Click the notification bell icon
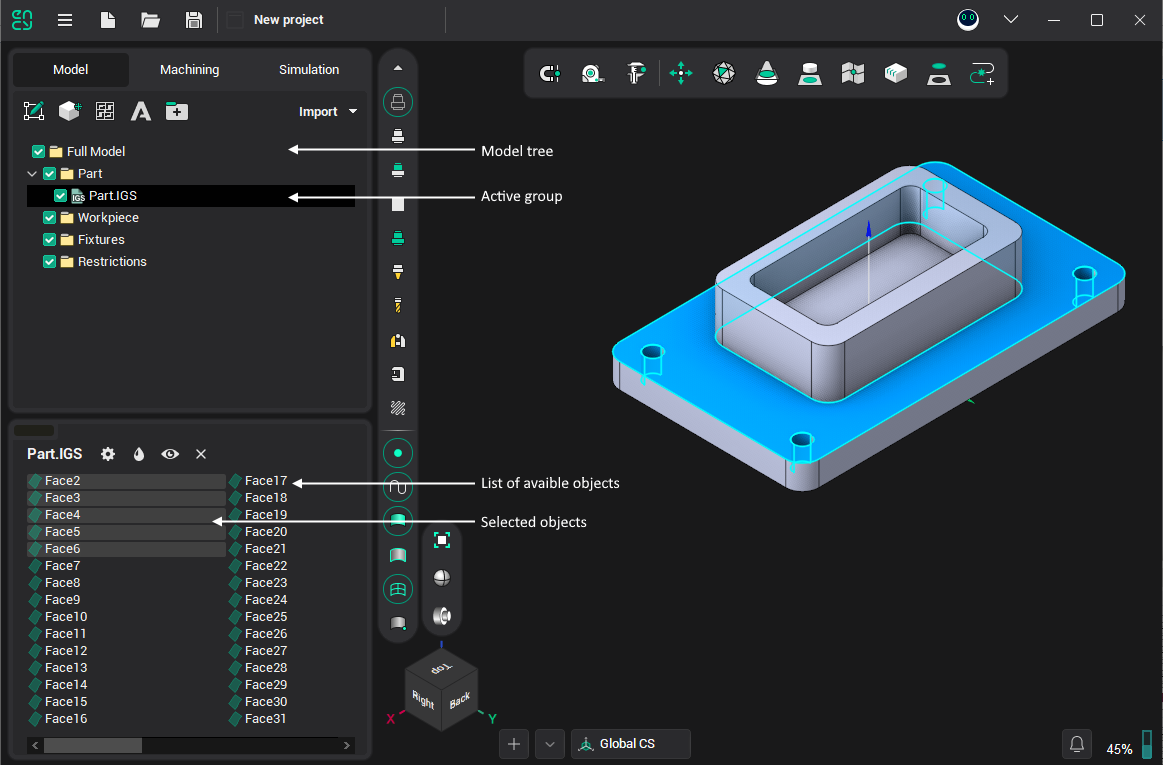1163x765 pixels. coord(1077,744)
